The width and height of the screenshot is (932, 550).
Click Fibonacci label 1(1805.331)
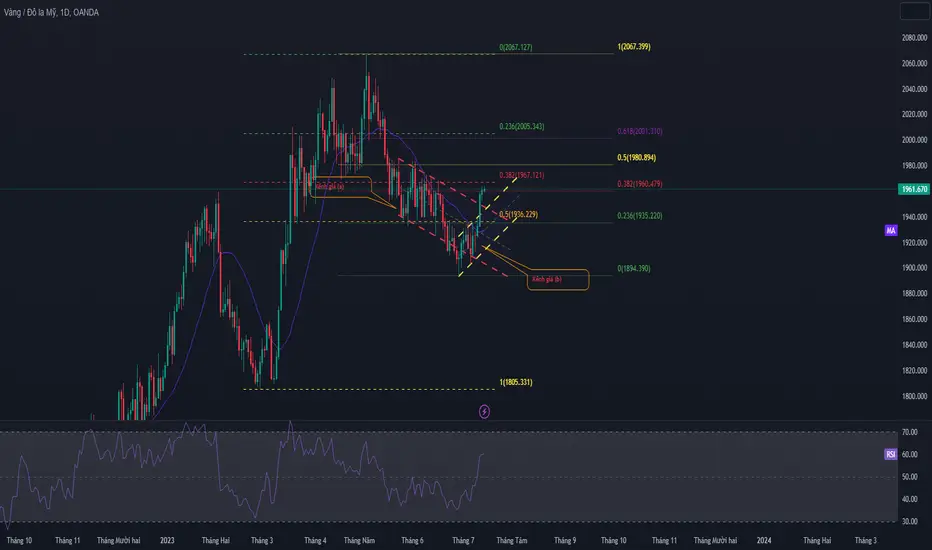516,382
